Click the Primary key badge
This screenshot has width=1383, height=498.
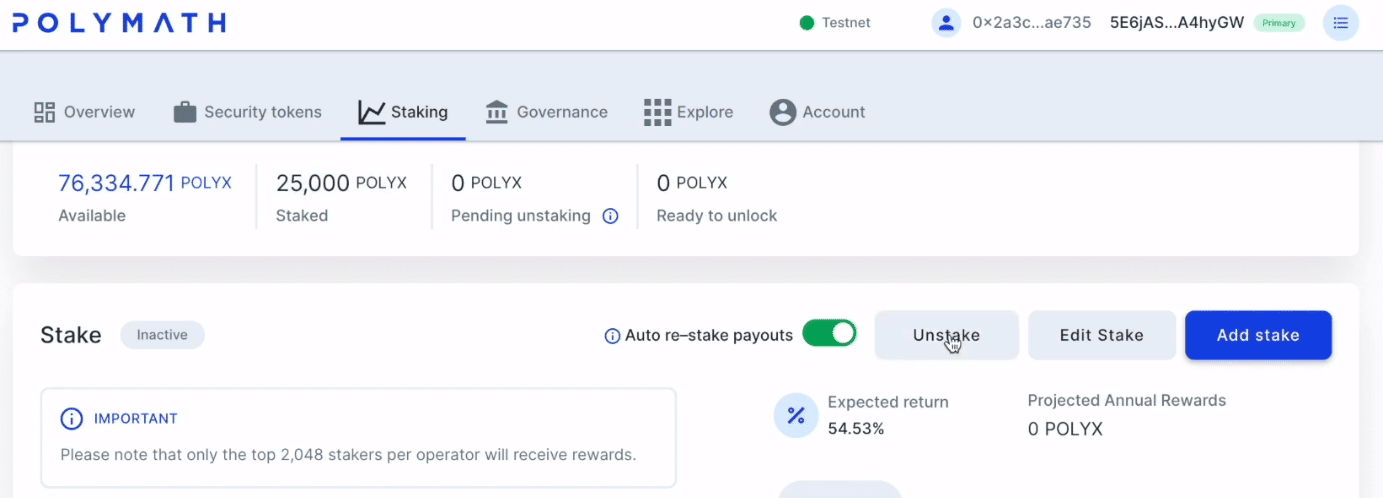click(1279, 23)
